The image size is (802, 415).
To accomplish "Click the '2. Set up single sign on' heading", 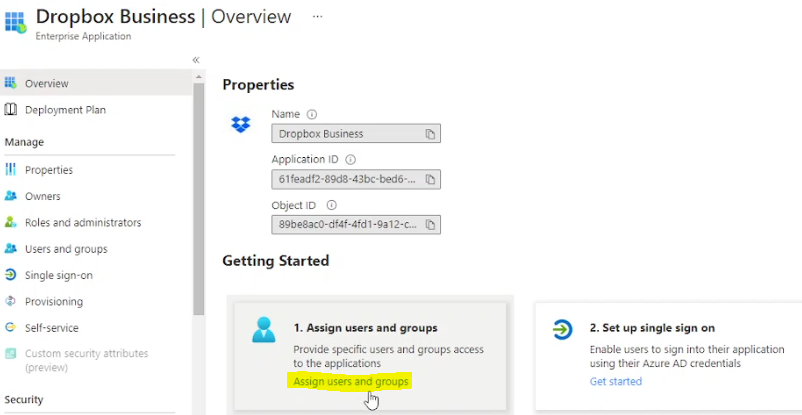I will coord(652,327).
